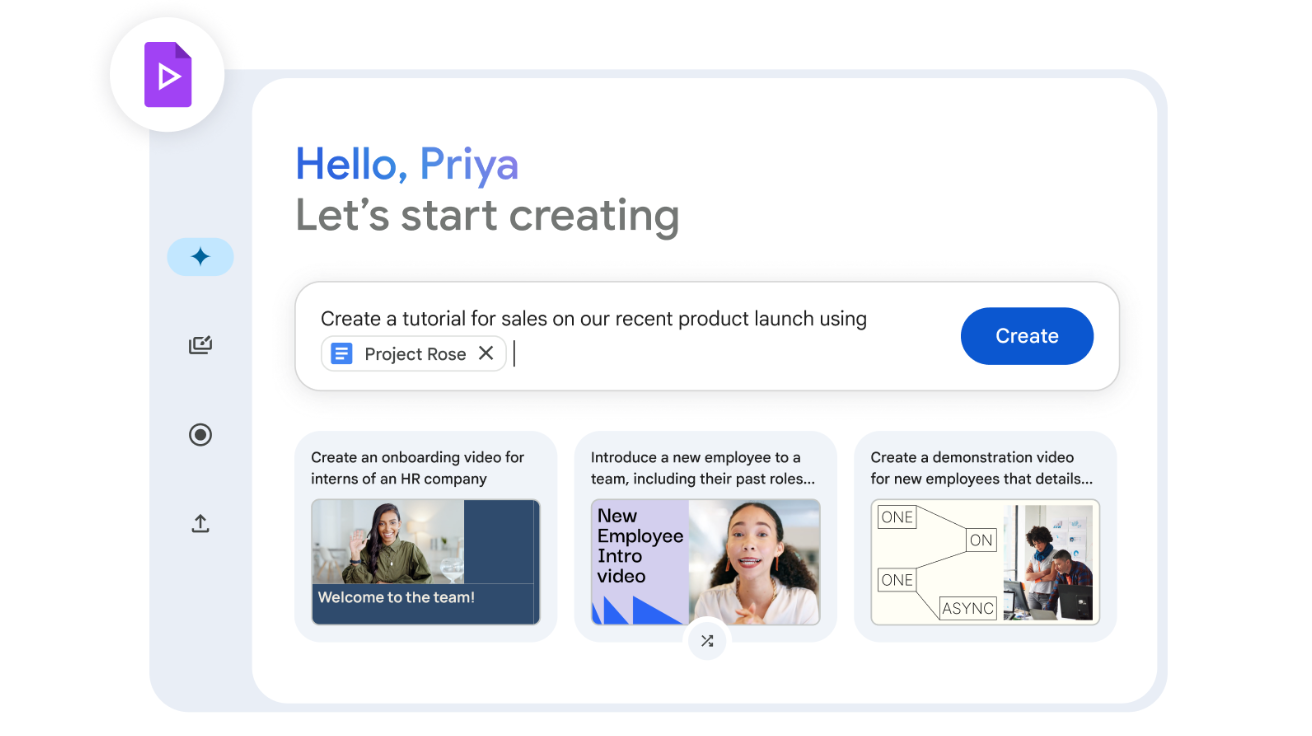This screenshot has height=736, width=1312.
Task: Click into the prompt text field
Action: click(x=707, y=336)
